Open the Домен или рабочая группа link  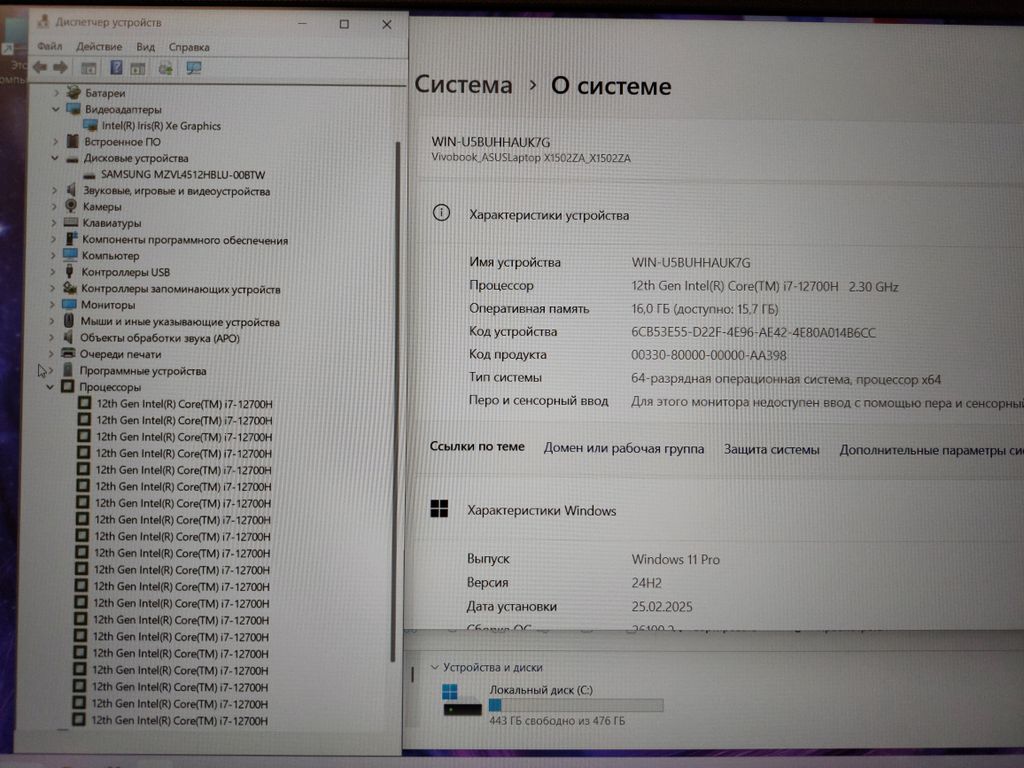point(623,449)
